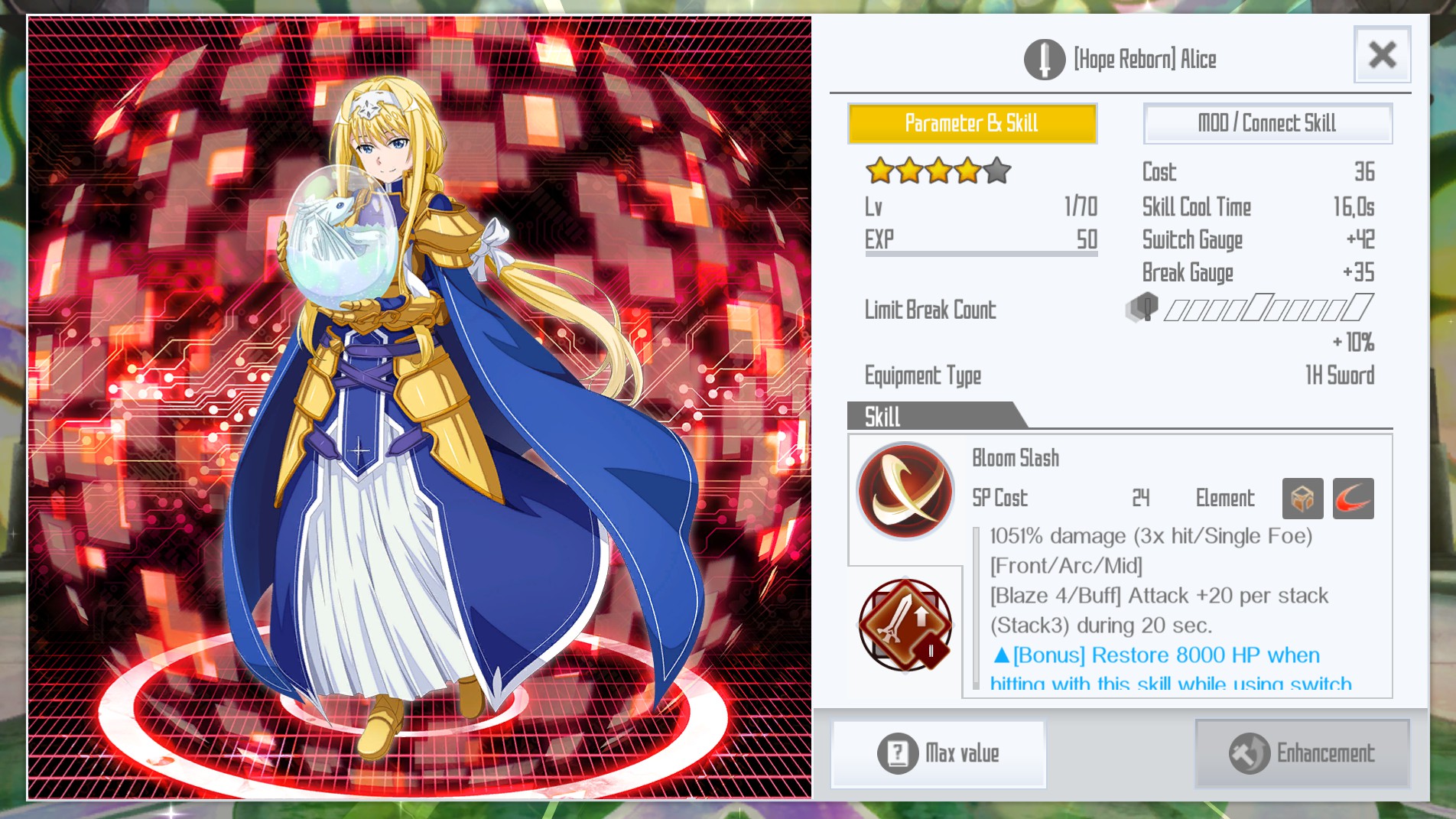Click the Limit Break Count crystal icon
Viewport: 1456px width, 819px height.
[x=1142, y=307]
